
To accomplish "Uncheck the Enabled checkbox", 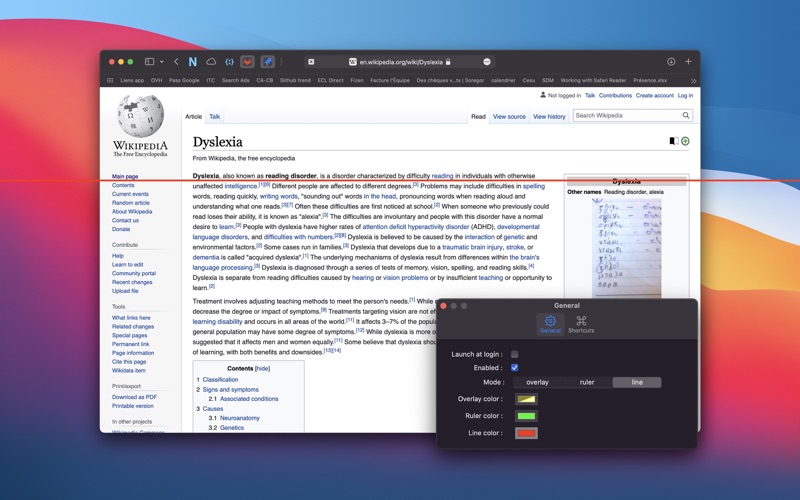I will tap(514, 367).
